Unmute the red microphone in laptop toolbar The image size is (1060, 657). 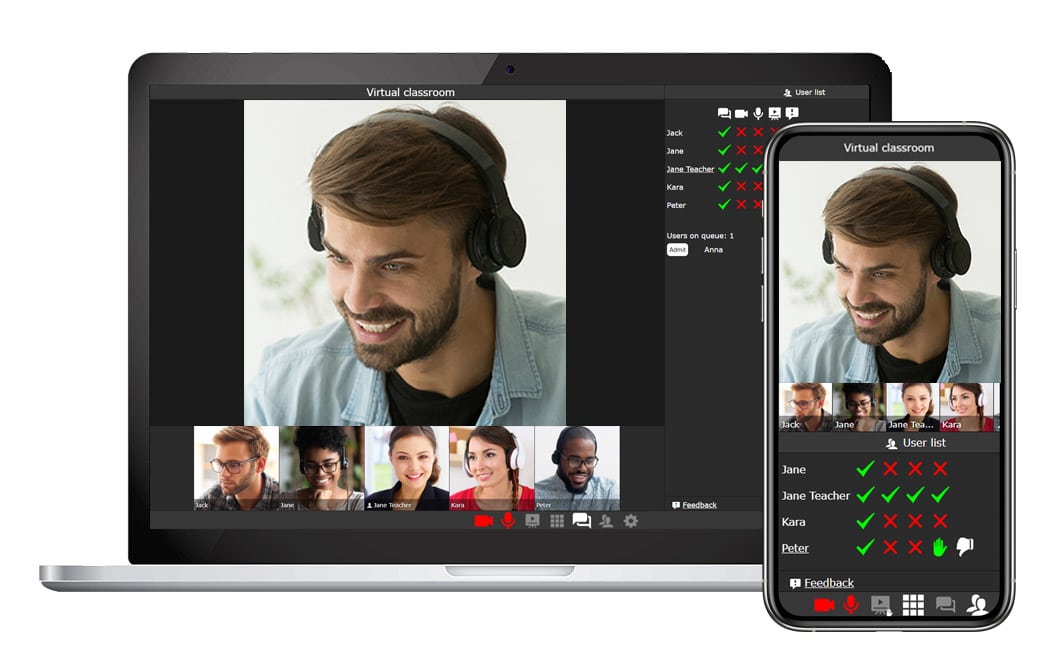(x=508, y=520)
